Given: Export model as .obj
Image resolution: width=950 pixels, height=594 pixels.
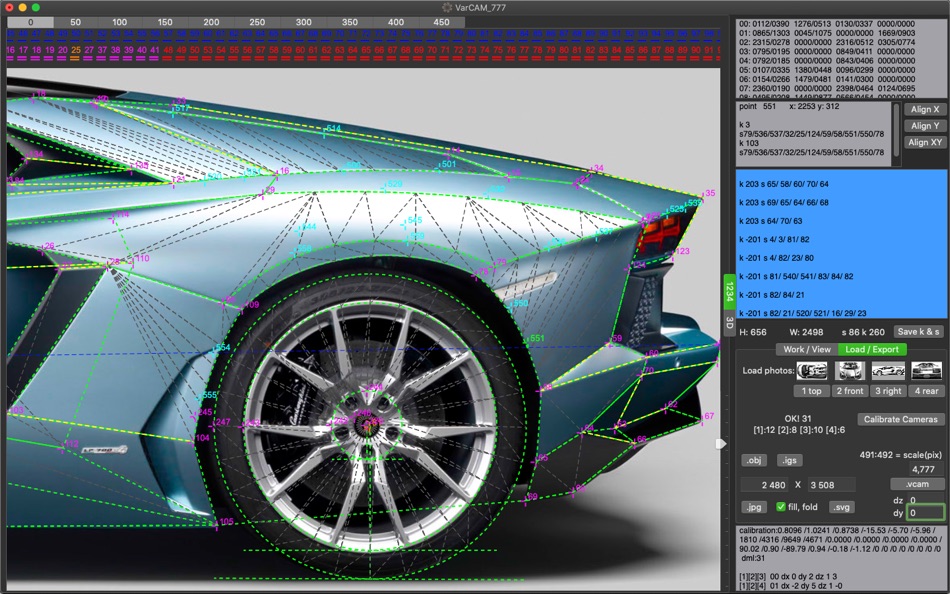Looking at the screenshot, I should point(754,461).
